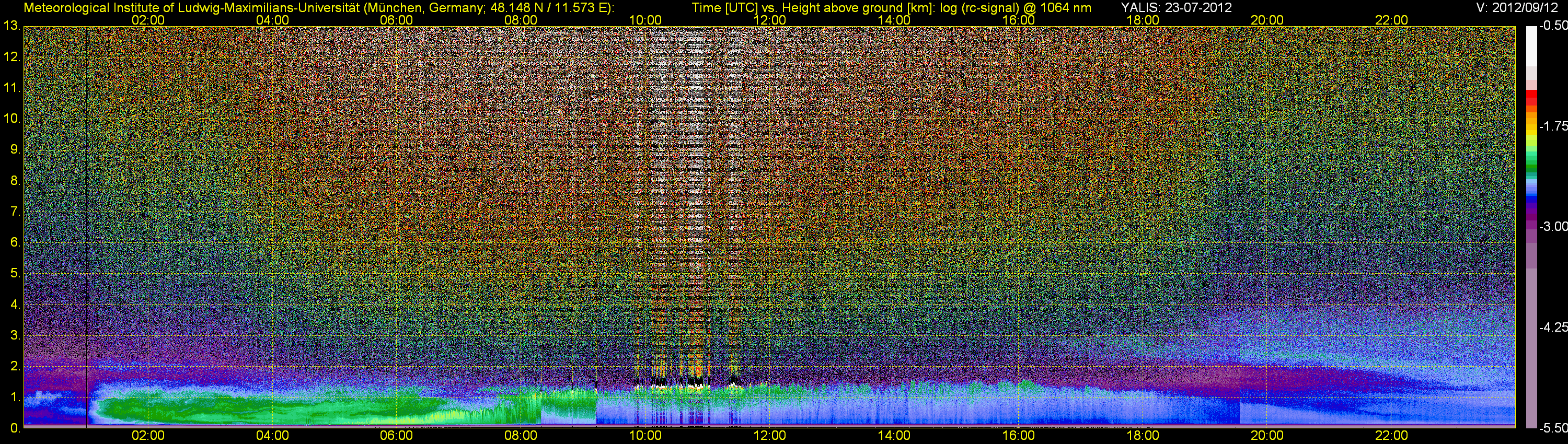Image resolution: width=1568 pixels, height=444 pixels.
Task: Click the 08:00 label on bottom axis
Action: (x=521, y=436)
